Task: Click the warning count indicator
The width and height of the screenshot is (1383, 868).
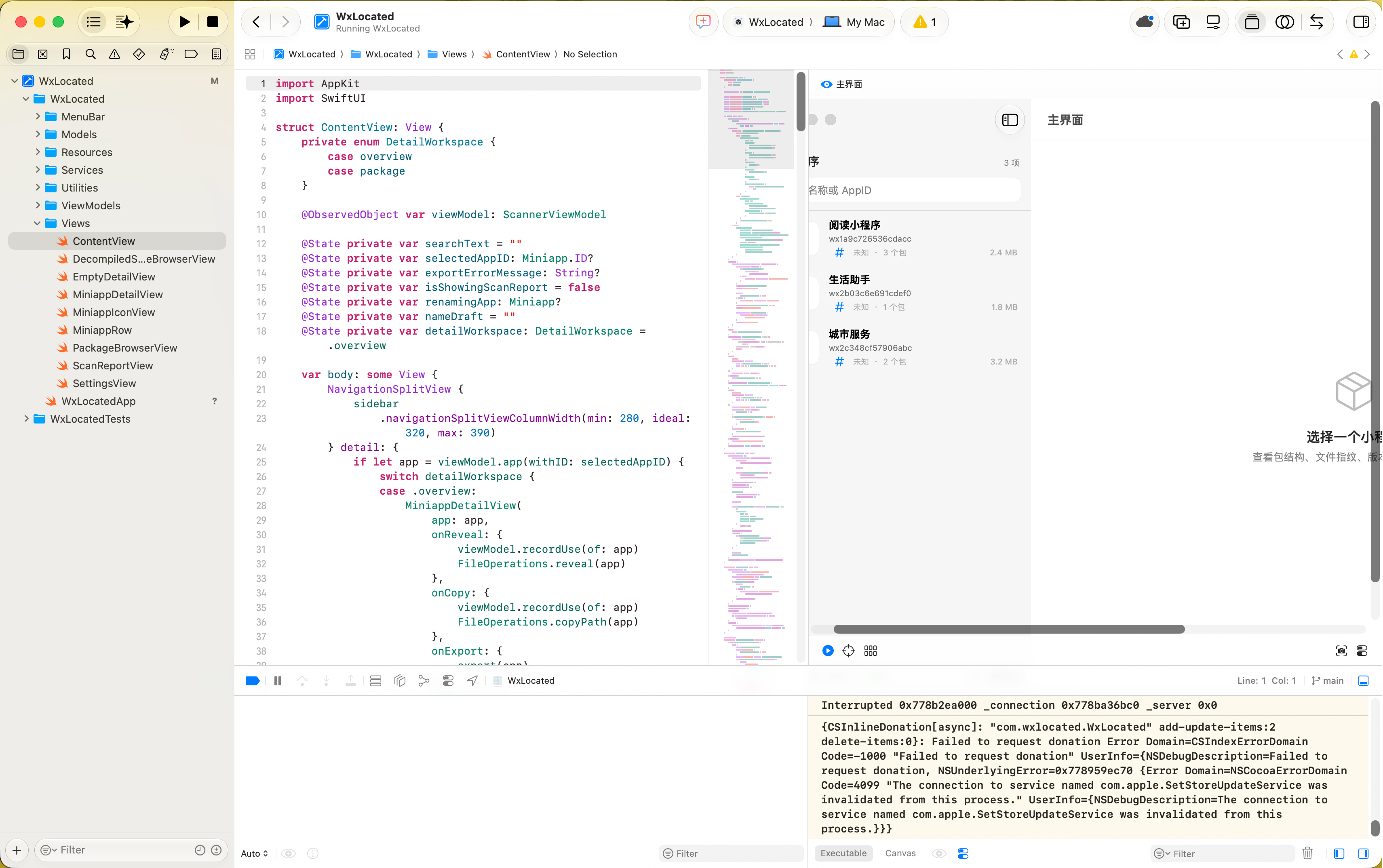Action: click(924, 22)
